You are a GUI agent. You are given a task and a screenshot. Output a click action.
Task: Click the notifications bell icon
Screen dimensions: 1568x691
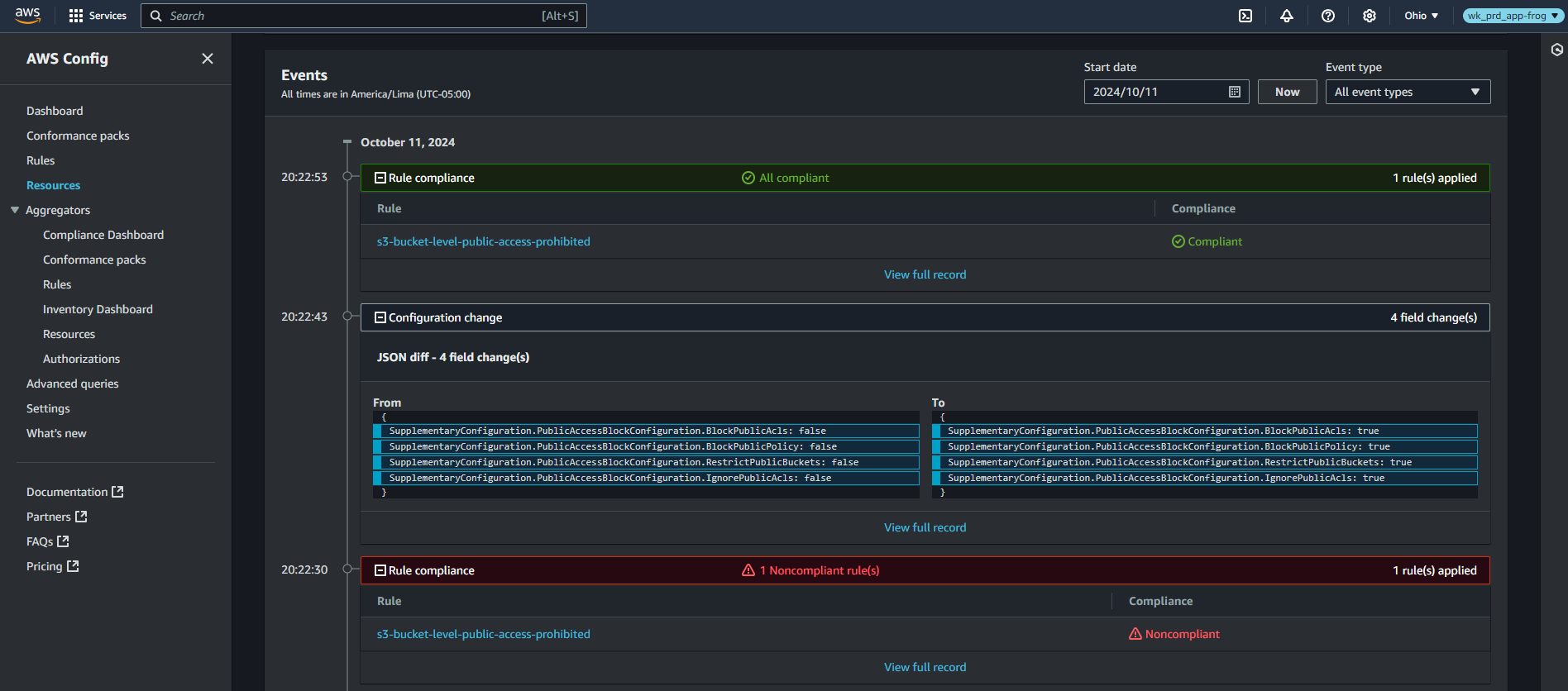(1287, 16)
